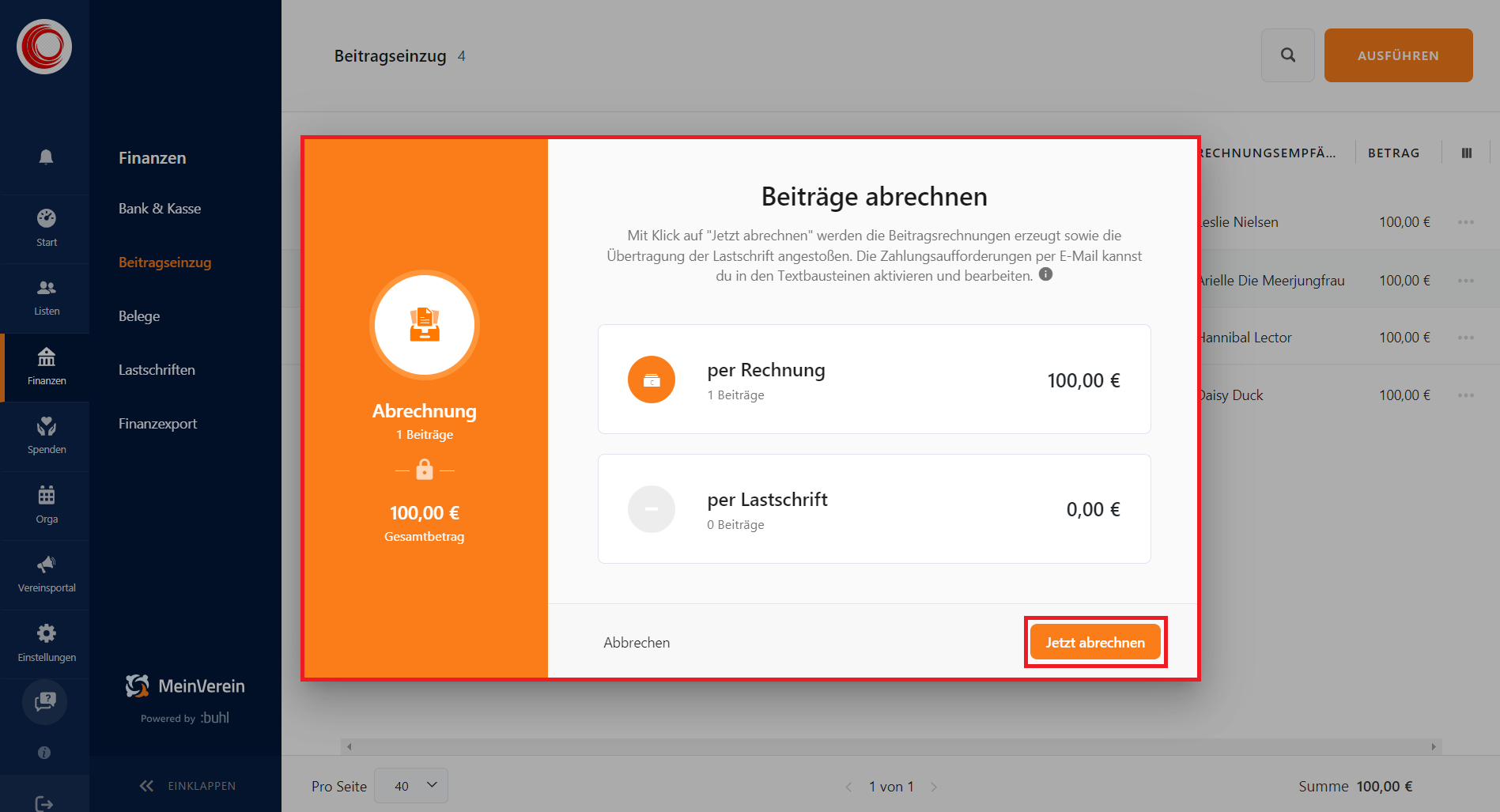Open Orga calendar section
This screenshot has width=1500, height=812.
point(46,505)
